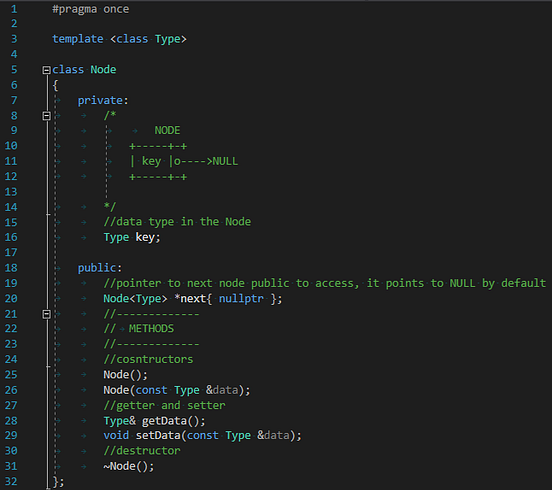
Task: Click the comment end '*/' on line 14
Action: [x=110, y=207]
